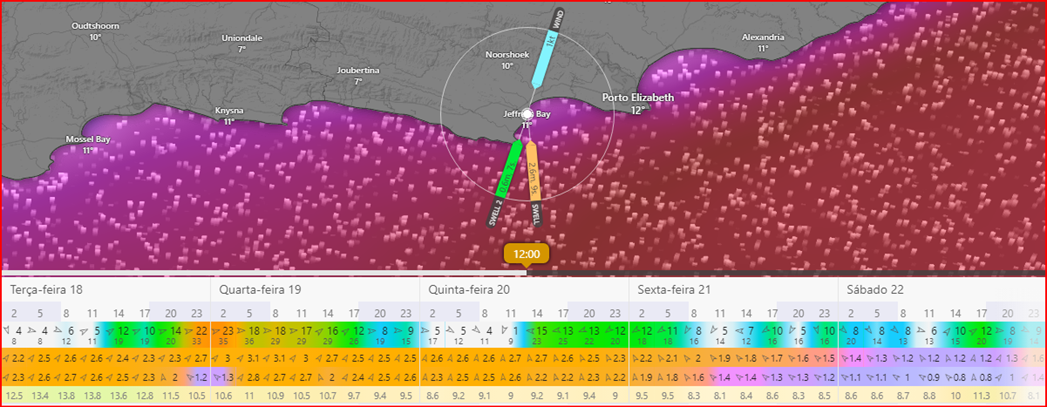Click the wind speed cell showing 22
The image size is (1047, 407).
click(202, 330)
